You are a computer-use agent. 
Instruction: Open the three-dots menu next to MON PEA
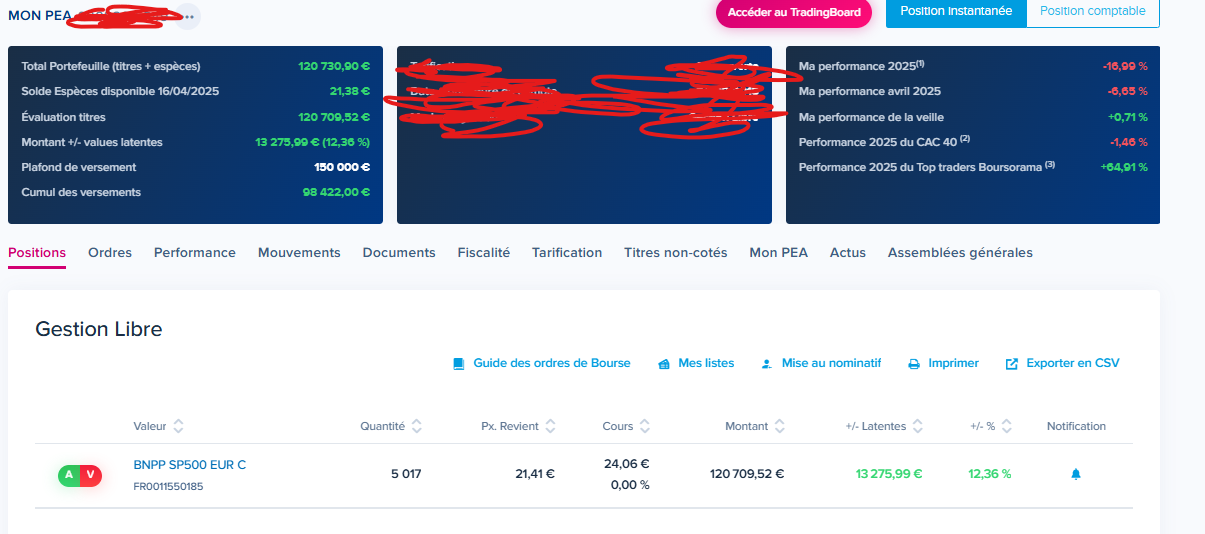(x=189, y=17)
